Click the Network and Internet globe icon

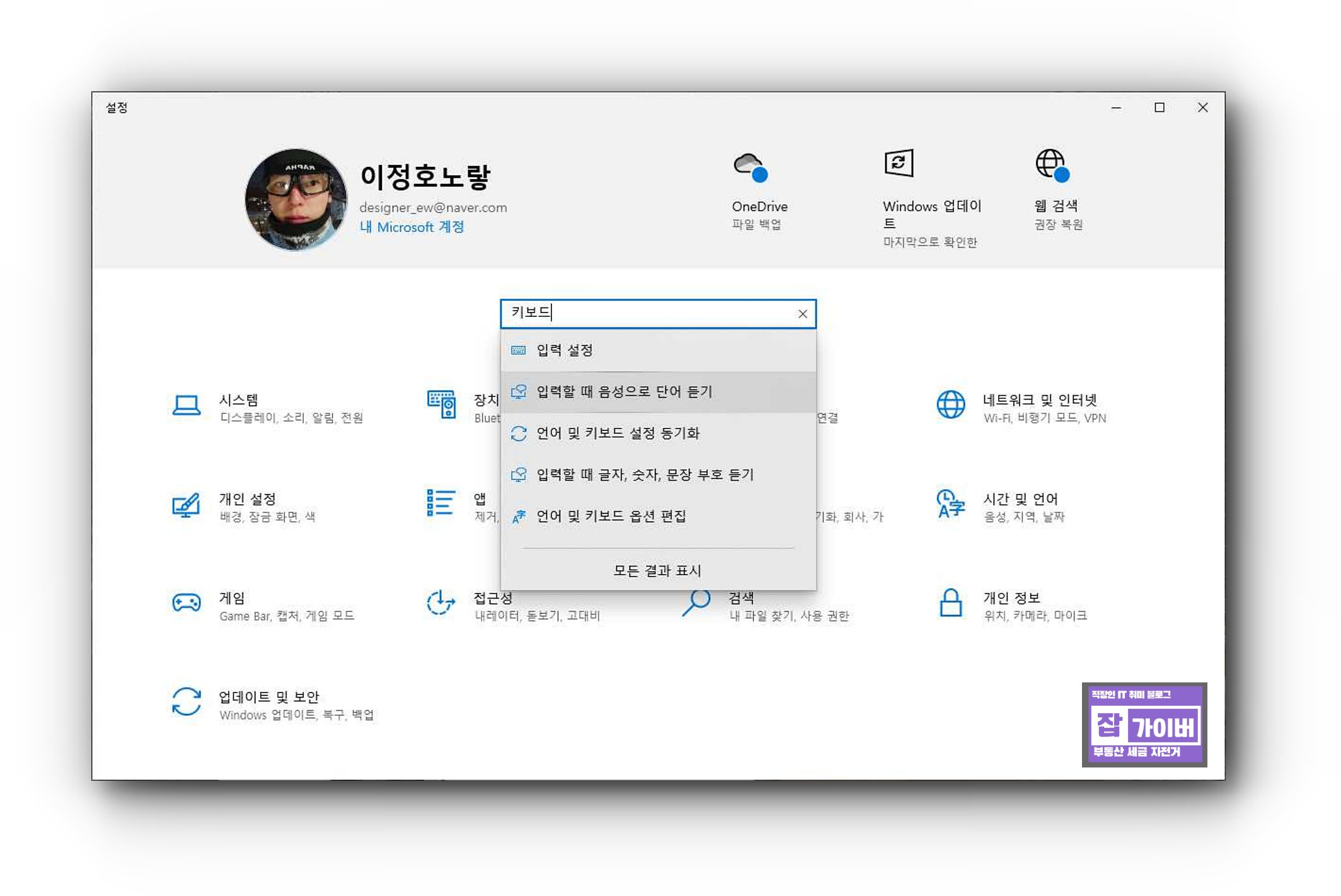[950, 405]
